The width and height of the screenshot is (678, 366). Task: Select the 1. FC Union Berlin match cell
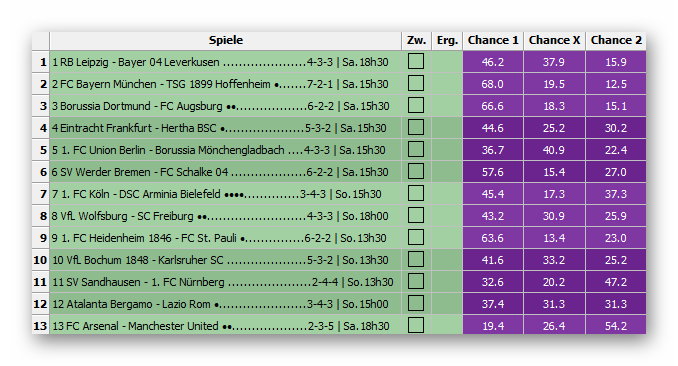coord(225,150)
